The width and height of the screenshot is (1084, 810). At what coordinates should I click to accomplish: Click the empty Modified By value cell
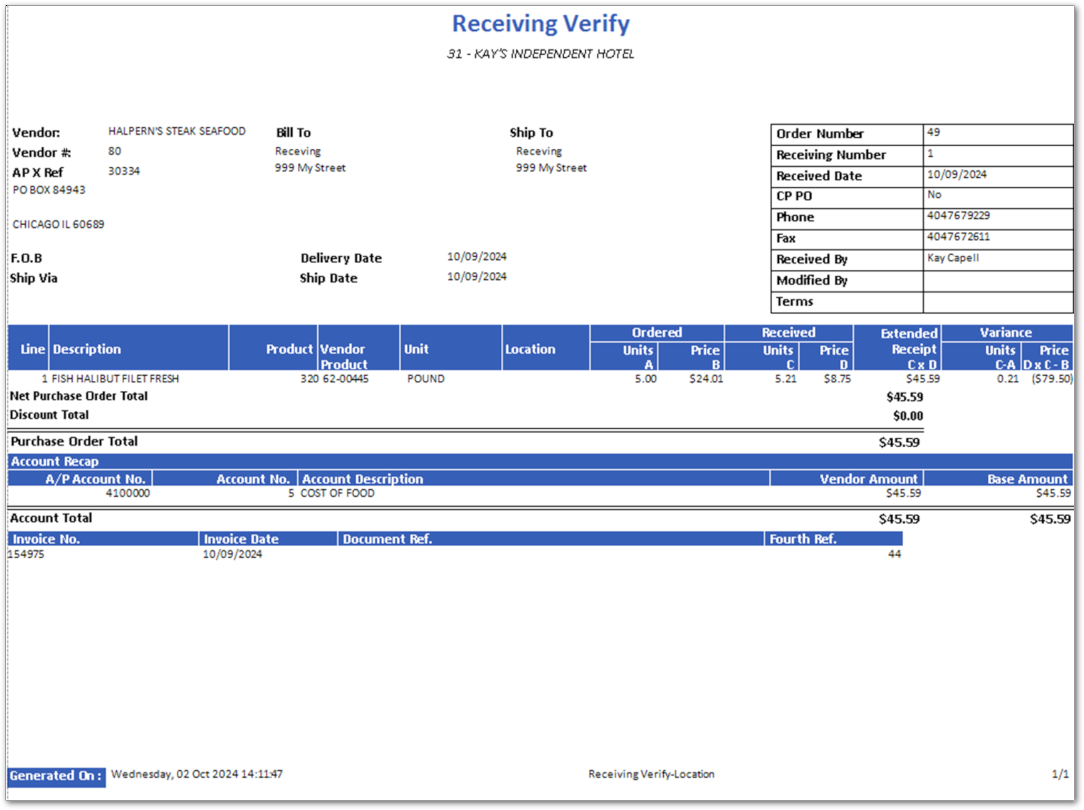(x=998, y=281)
